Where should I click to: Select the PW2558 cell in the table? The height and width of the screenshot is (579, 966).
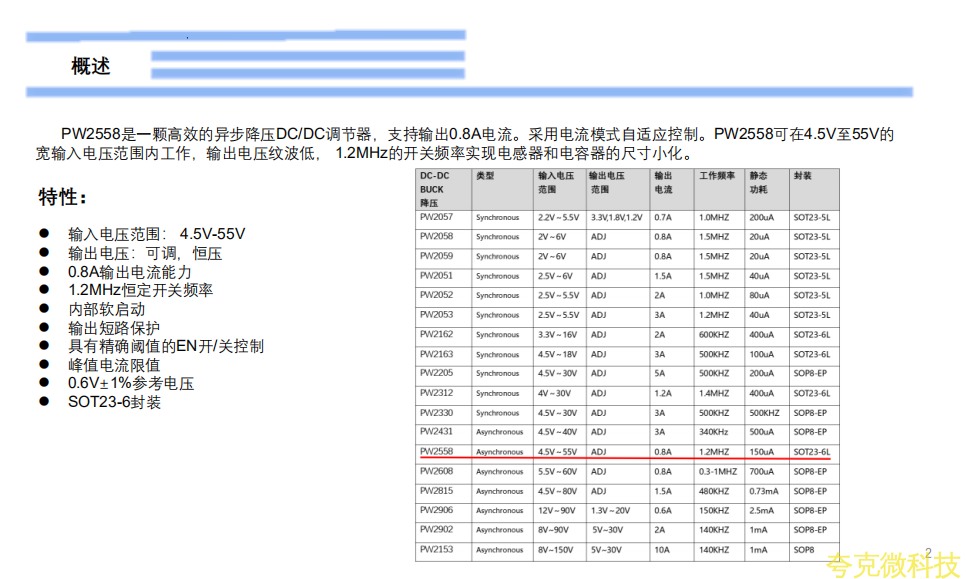pyautogui.click(x=436, y=452)
